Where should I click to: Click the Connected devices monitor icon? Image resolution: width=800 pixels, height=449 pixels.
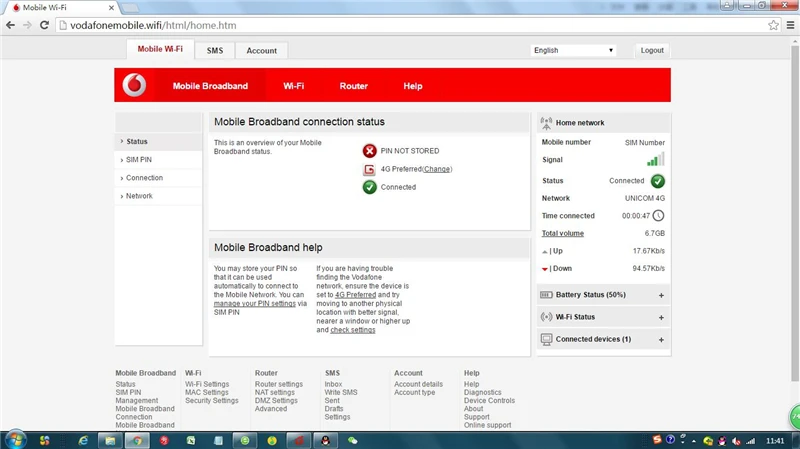click(546, 339)
